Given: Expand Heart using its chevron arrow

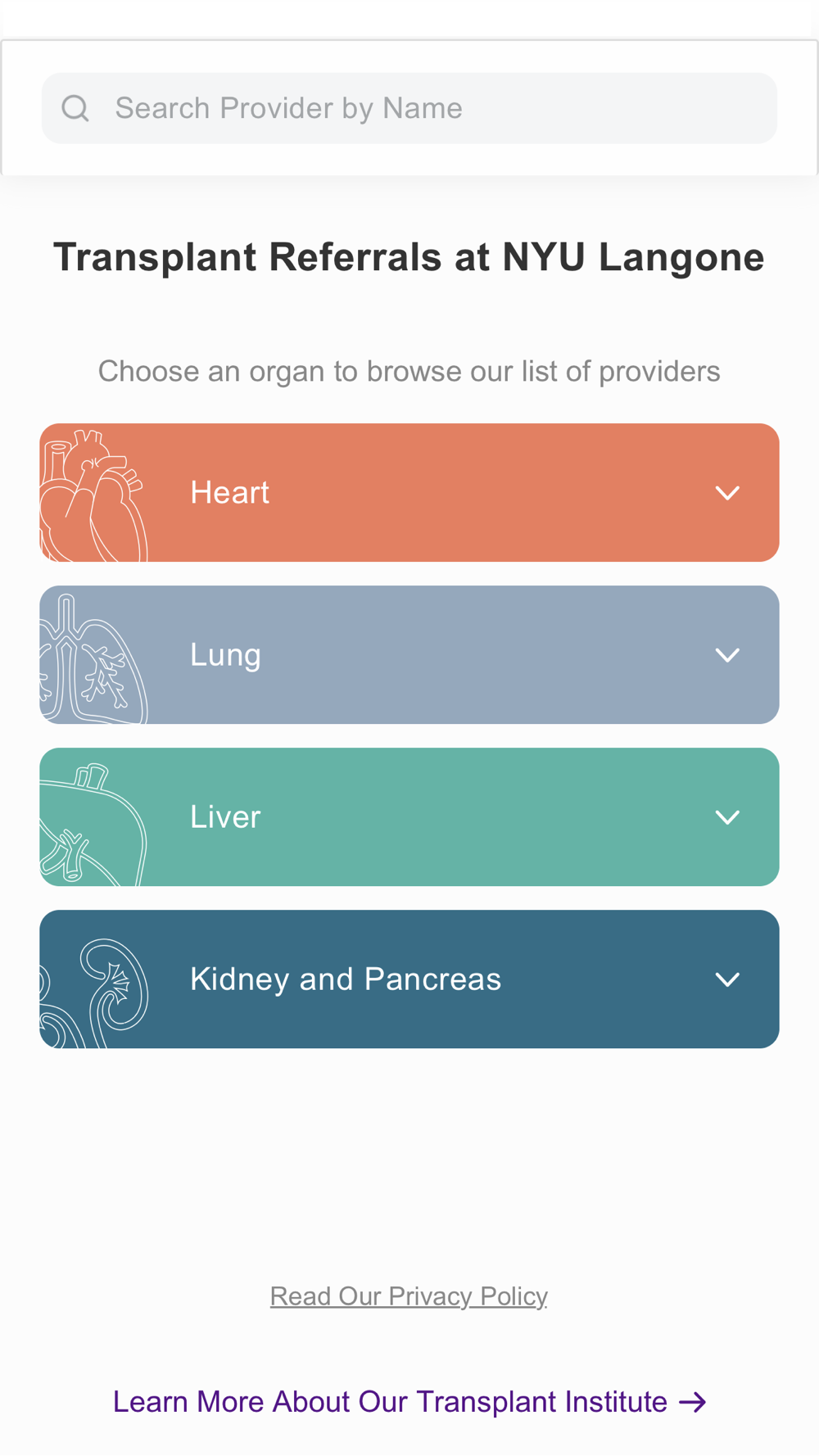Looking at the screenshot, I should 727,493.
